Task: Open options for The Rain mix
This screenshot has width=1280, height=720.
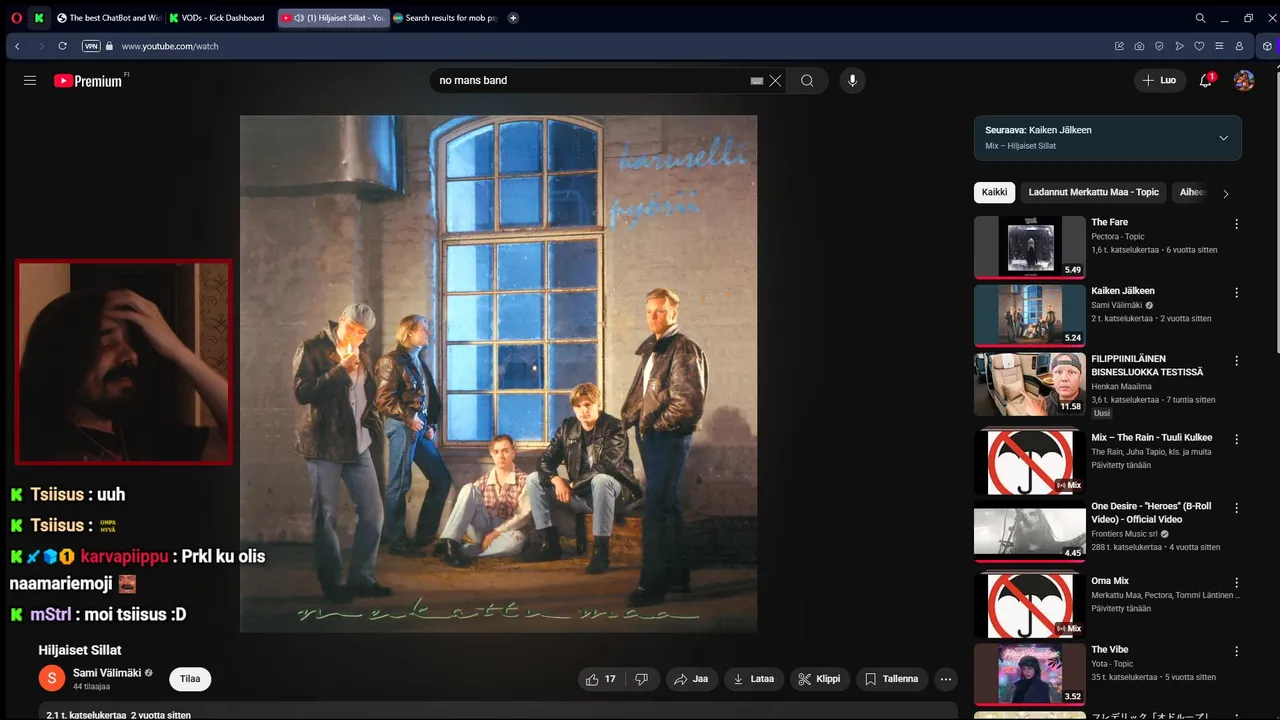Action: [1236, 439]
